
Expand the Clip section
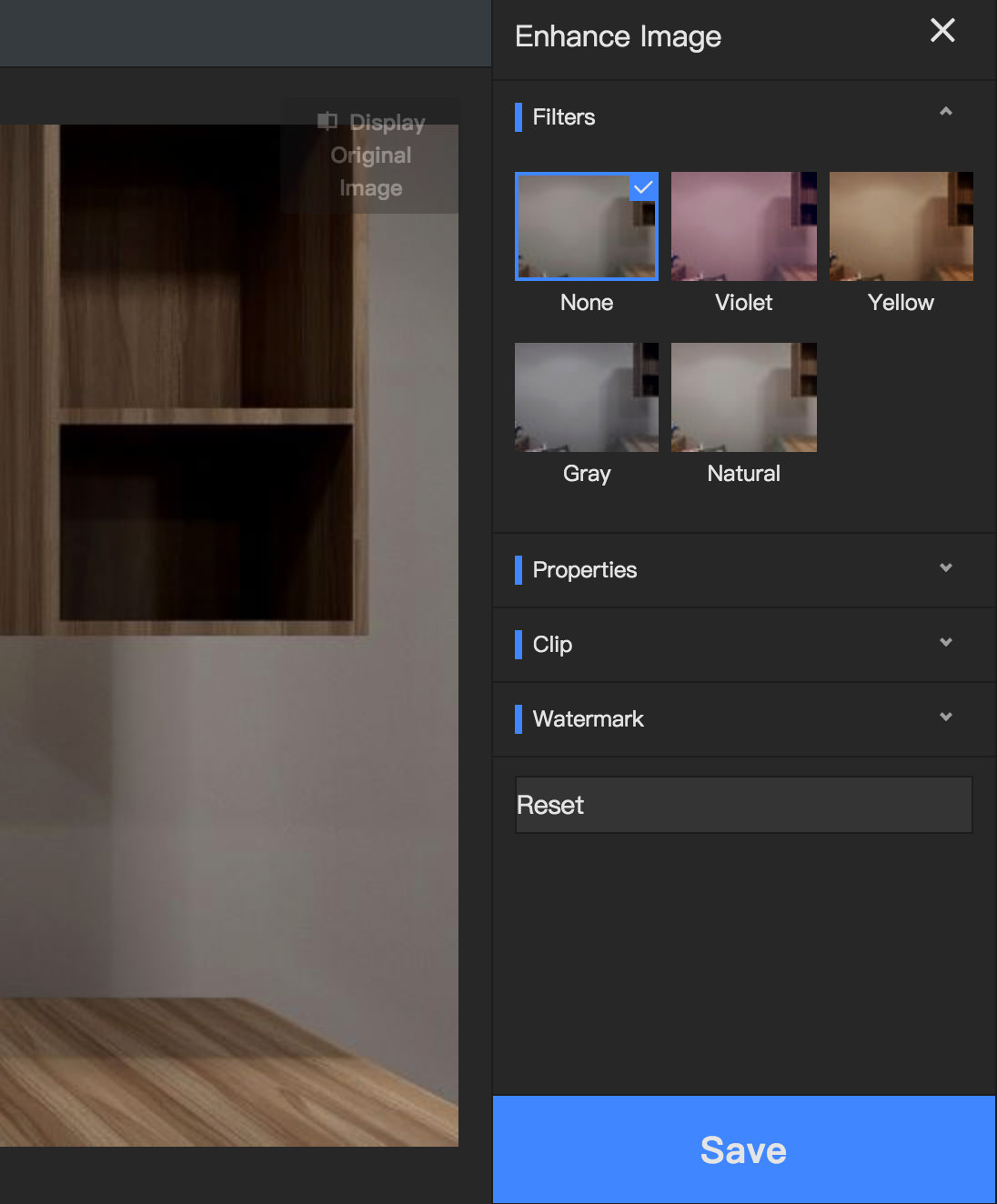tap(945, 643)
